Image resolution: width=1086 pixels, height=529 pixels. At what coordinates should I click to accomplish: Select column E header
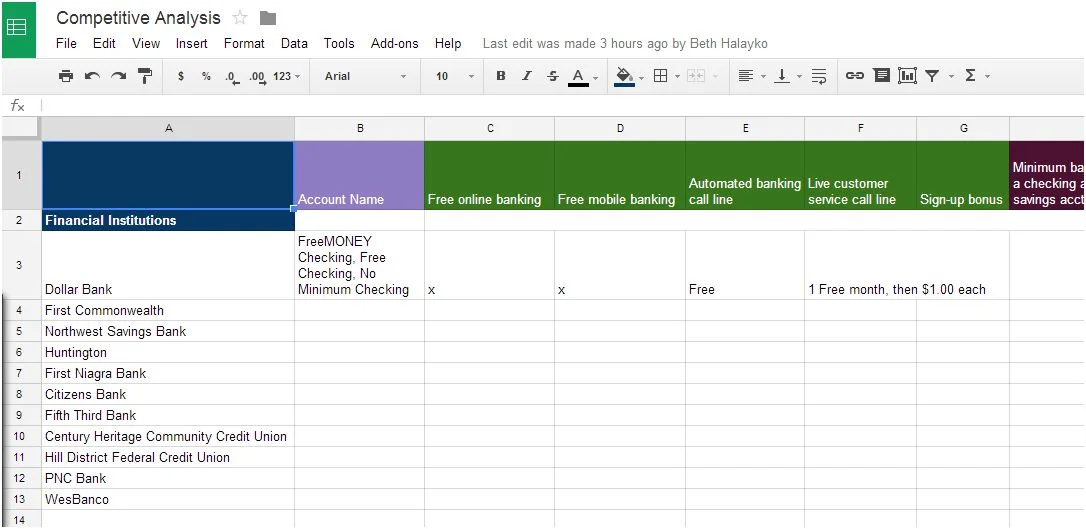[745, 128]
